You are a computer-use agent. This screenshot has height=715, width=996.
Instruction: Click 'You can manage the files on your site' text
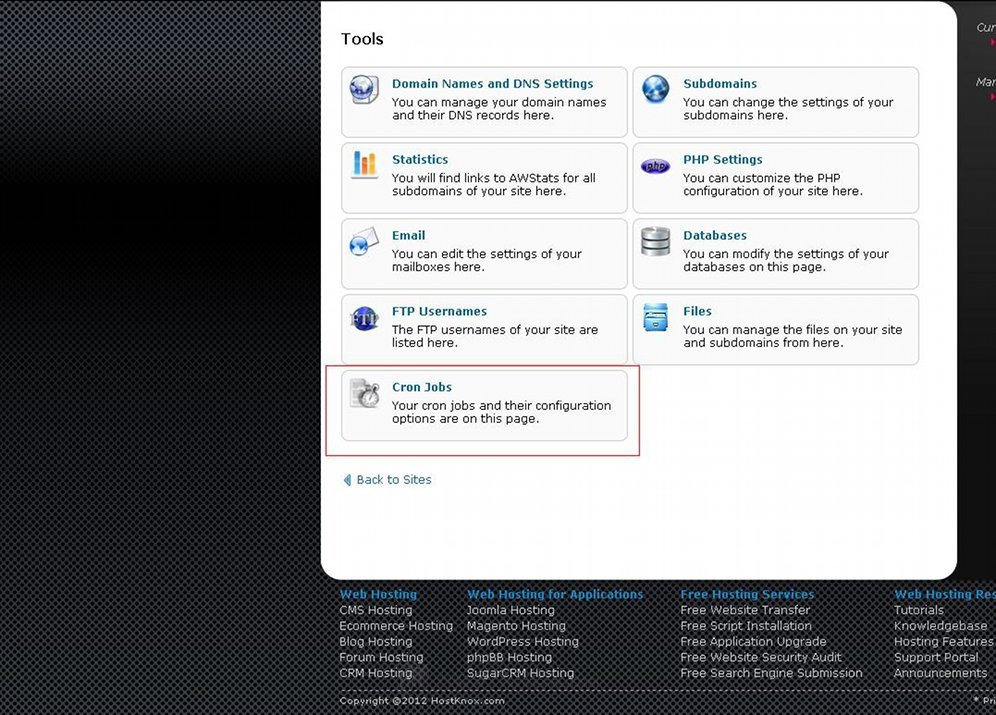793,336
